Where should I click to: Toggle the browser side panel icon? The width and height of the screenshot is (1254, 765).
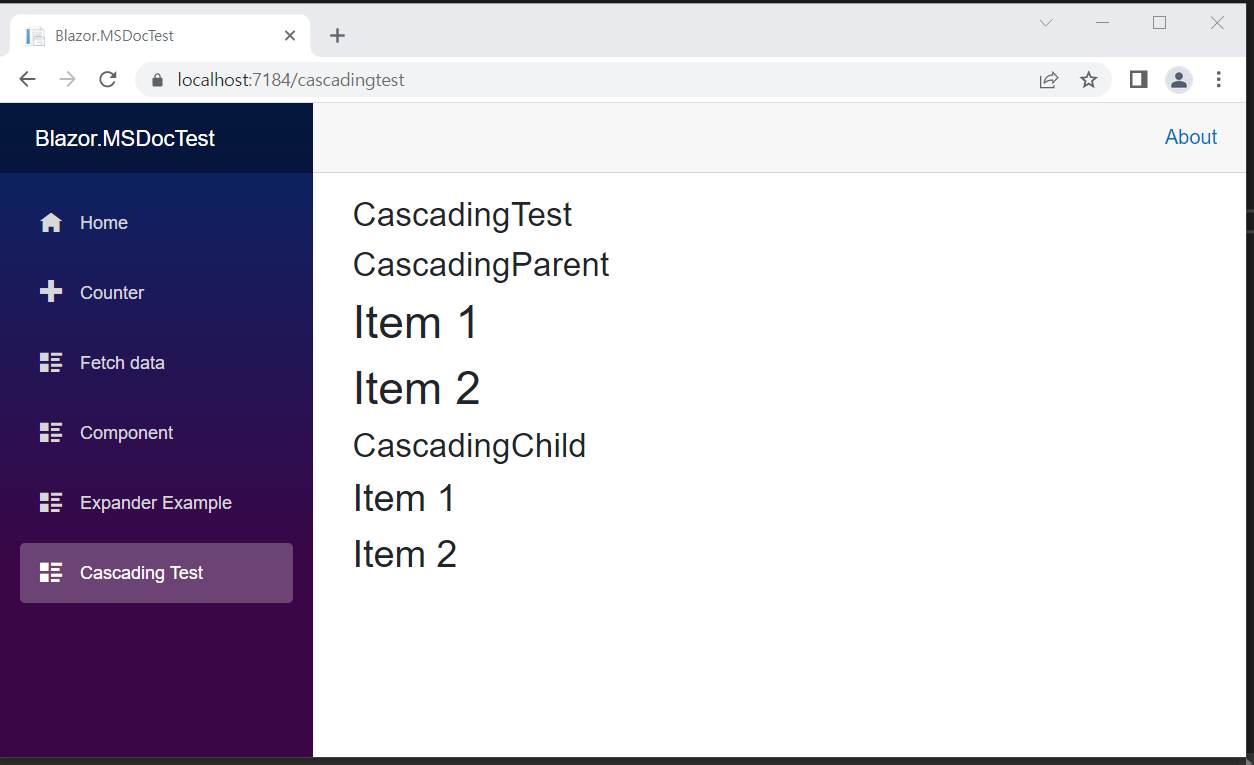1138,80
